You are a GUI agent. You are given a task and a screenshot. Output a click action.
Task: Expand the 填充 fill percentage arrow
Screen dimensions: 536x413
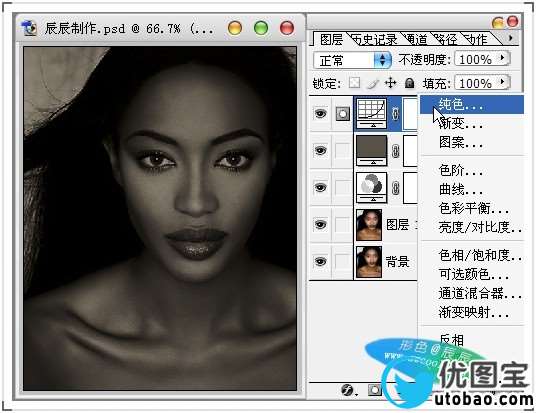point(502,82)
